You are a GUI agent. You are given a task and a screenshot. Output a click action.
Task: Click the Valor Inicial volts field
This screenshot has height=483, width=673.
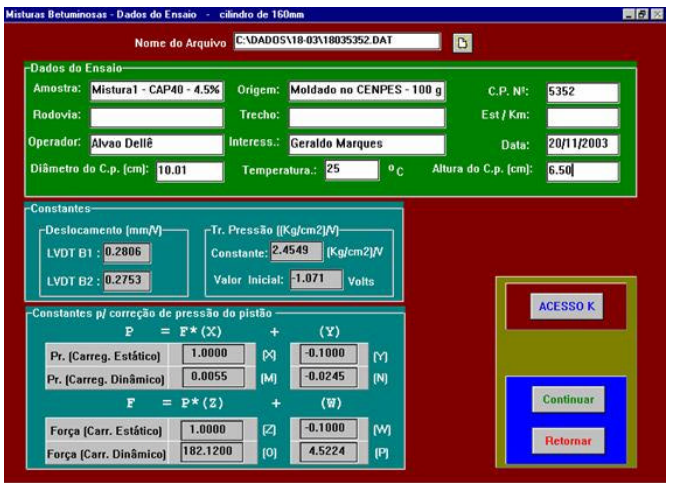tap(316, 279)
